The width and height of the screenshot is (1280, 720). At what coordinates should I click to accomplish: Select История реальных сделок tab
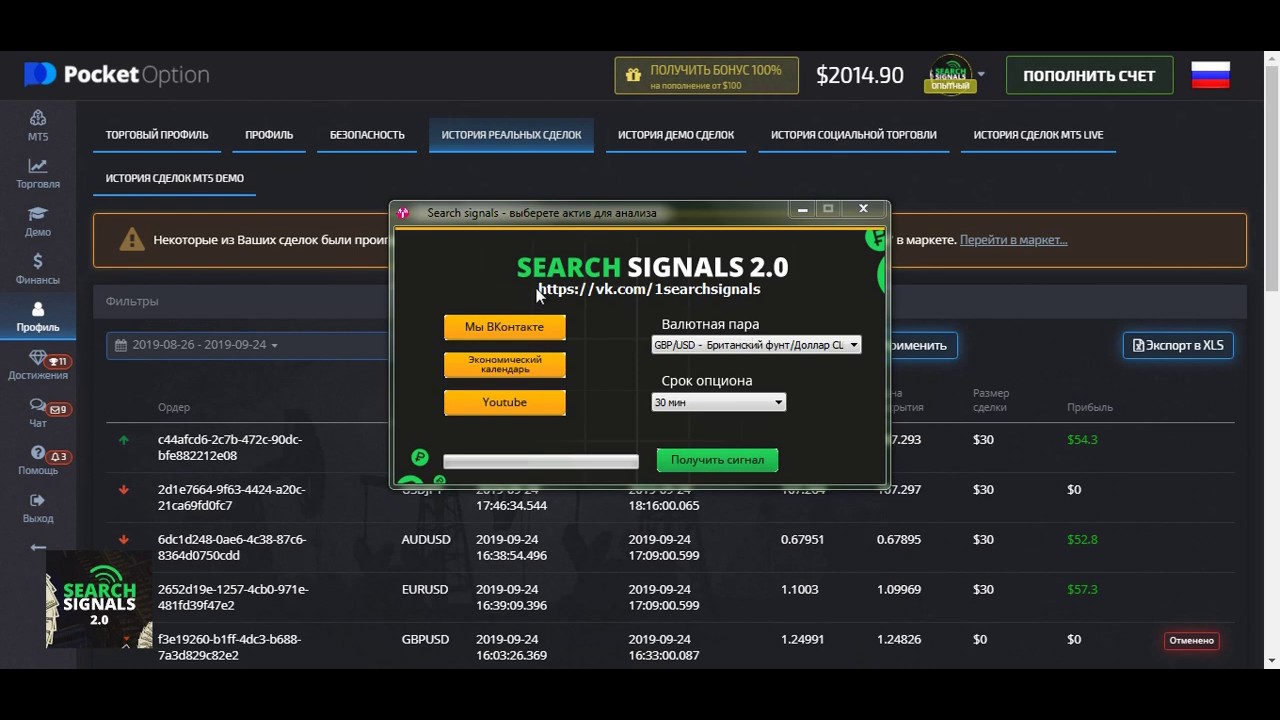click(x=511, y=135)
